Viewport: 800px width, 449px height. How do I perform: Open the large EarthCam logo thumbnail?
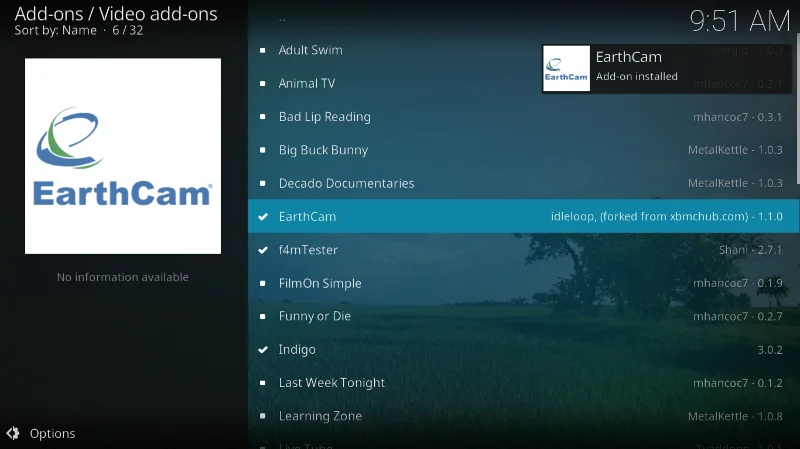(123, 156)
